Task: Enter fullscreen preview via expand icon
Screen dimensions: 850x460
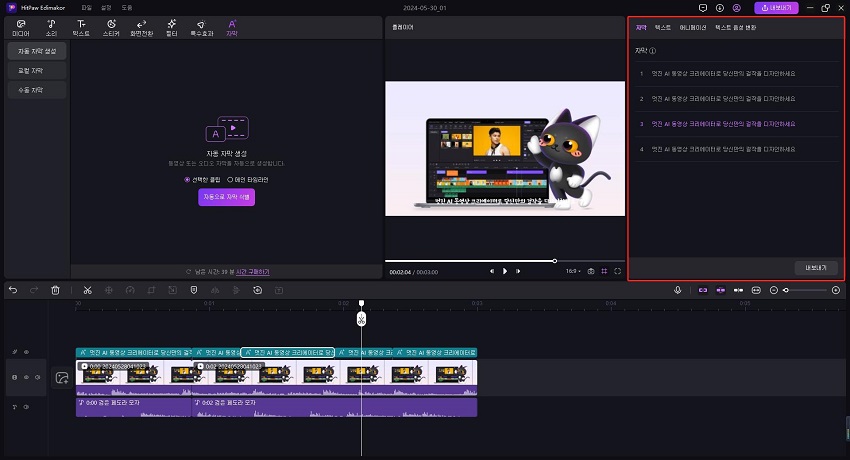Action: [x=617, y=271]
